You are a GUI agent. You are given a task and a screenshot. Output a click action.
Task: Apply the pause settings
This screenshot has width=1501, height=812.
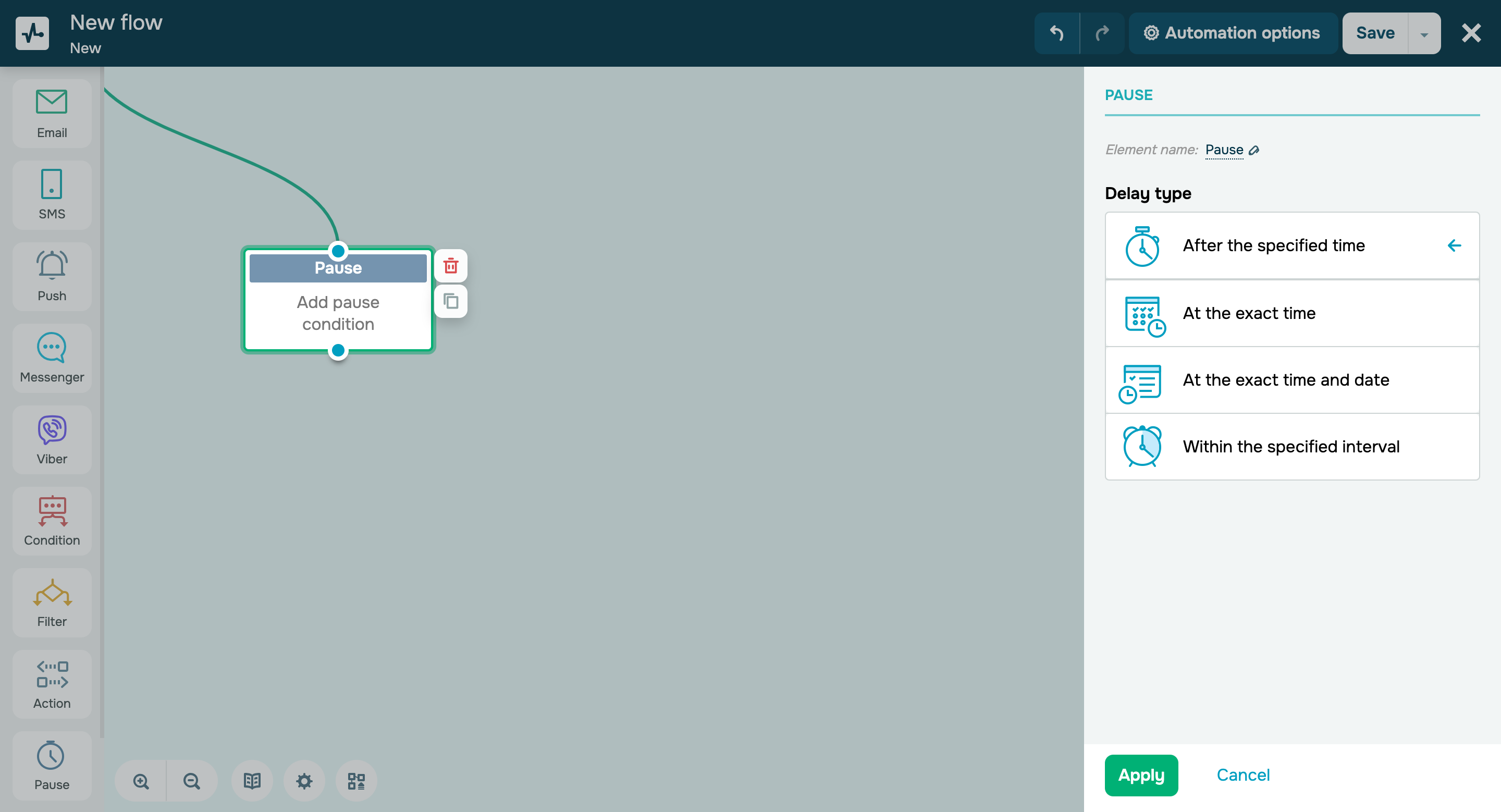(x=1140, y=774)
